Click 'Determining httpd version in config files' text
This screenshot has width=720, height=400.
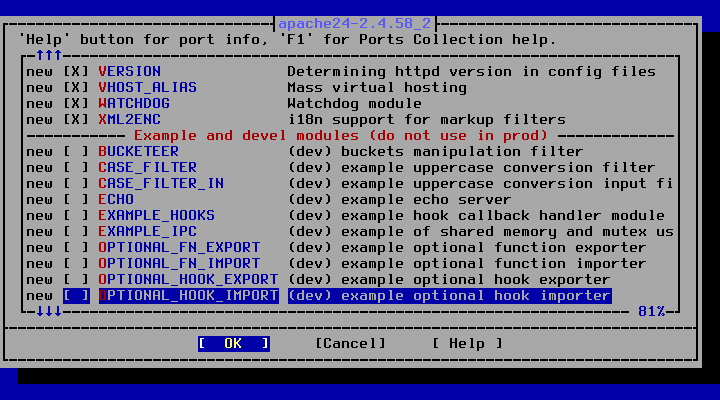(472, 72)
